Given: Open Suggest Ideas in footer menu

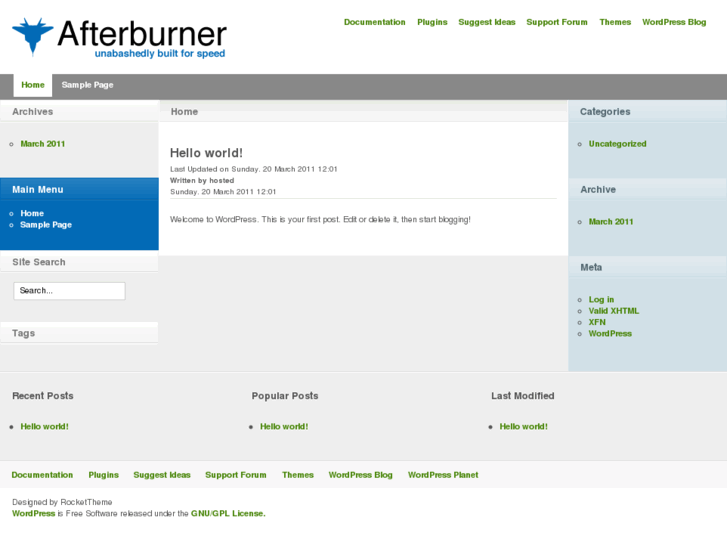Looking at the screenshot, I should pyautogui.click(x=162, y=475).
